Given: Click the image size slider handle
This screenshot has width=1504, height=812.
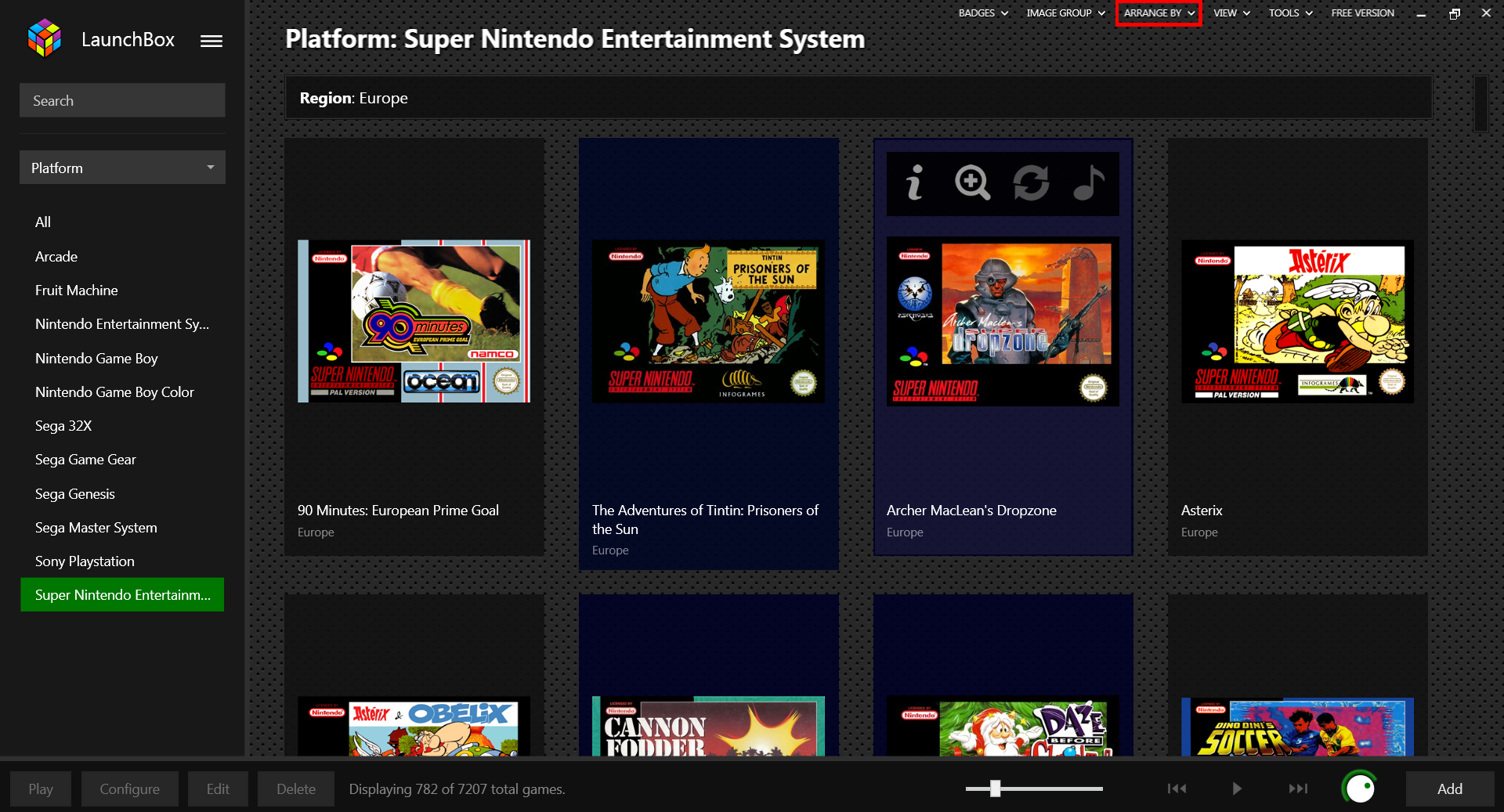Looking at the screenshot, I should pyautogui.click(x=995, y=789).
